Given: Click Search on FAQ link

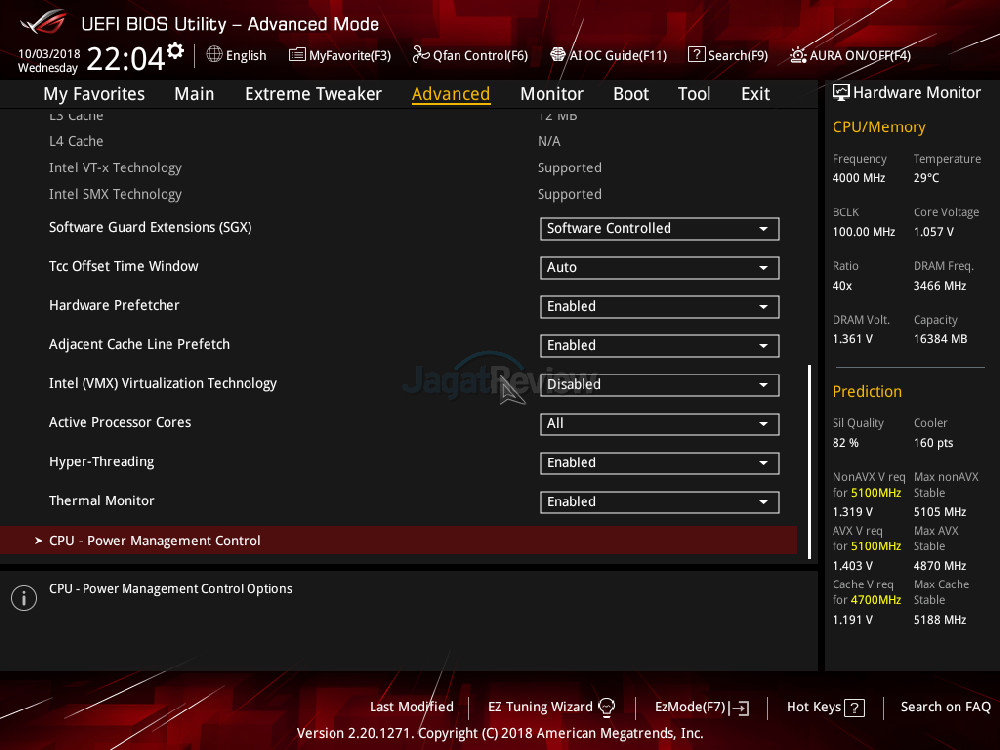Looking at the screenshot, I should coord(945,707).
